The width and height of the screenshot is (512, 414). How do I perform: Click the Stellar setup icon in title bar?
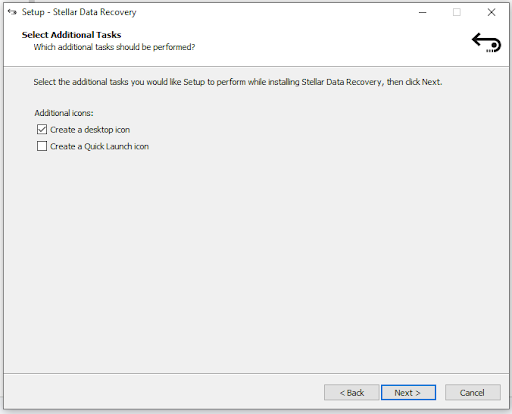tap(12, 12)
